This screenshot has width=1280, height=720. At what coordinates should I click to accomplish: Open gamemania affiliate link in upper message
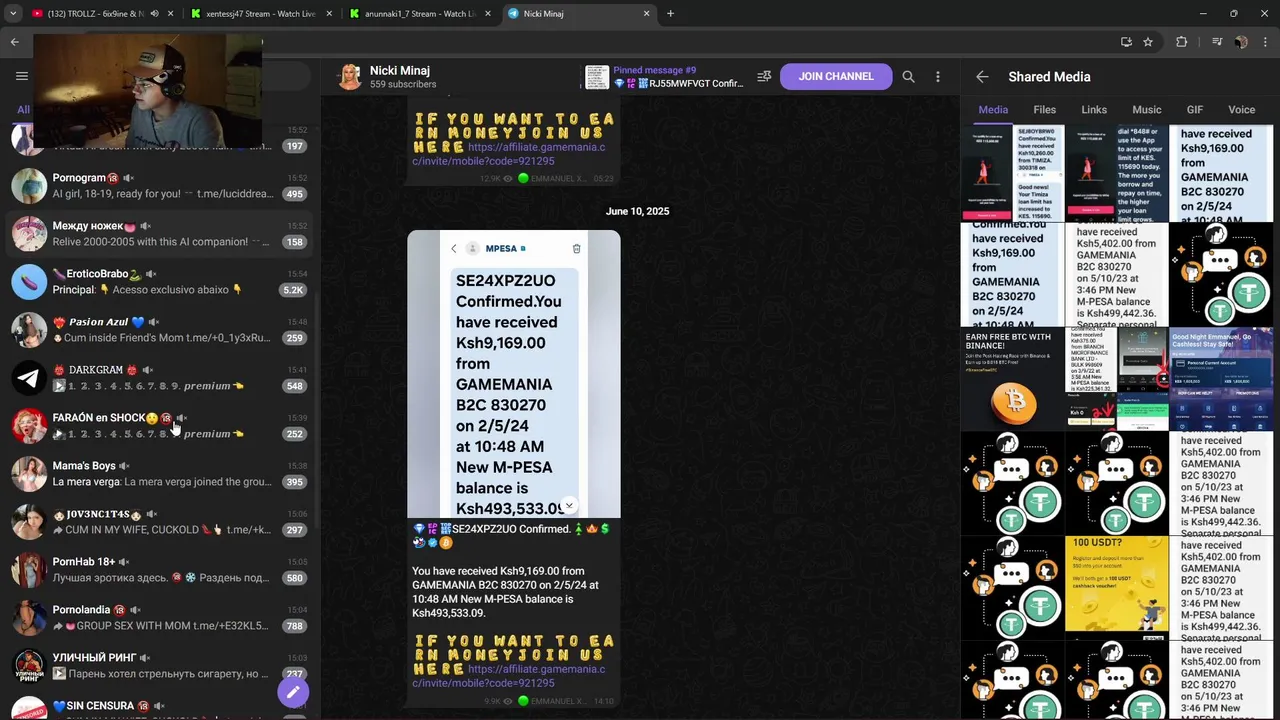click(x=508, y=154)
